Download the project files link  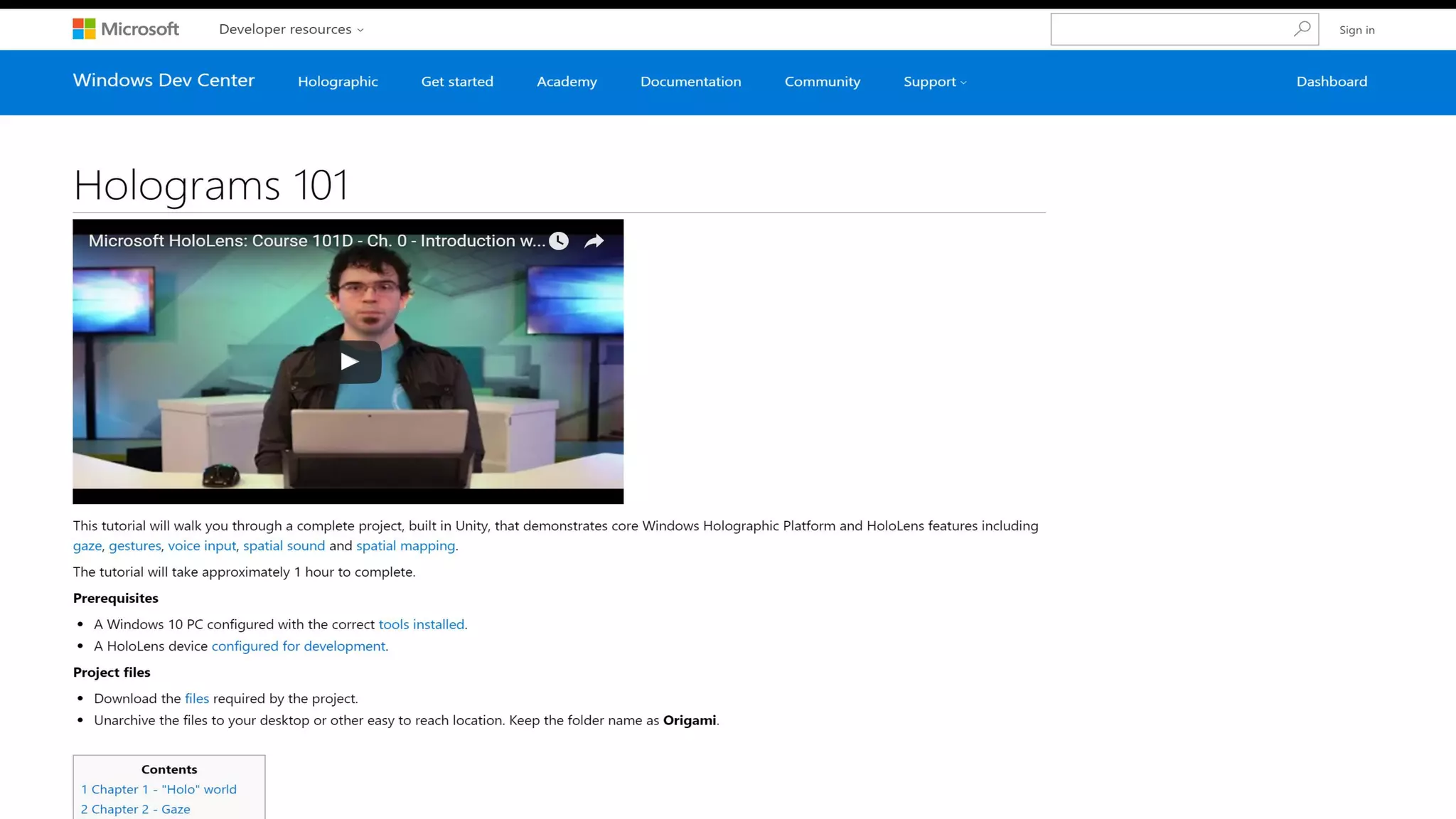point(197,698)
